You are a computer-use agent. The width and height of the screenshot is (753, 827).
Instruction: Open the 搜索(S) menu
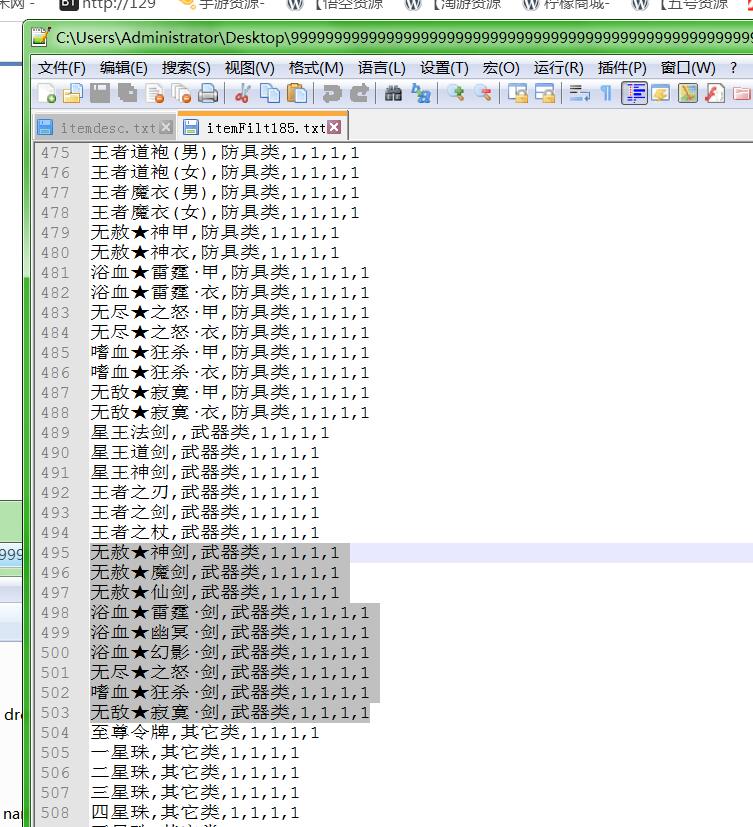pos(186,68)
